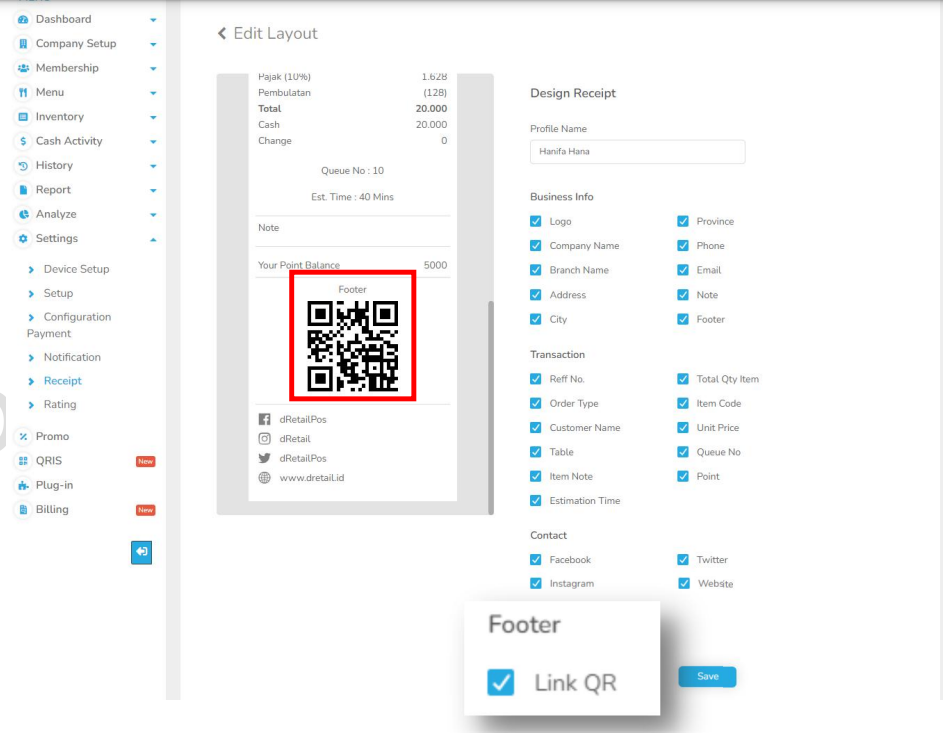
Task: Expand the Company Setup dropdown arrow
Action: coord(153,44)
